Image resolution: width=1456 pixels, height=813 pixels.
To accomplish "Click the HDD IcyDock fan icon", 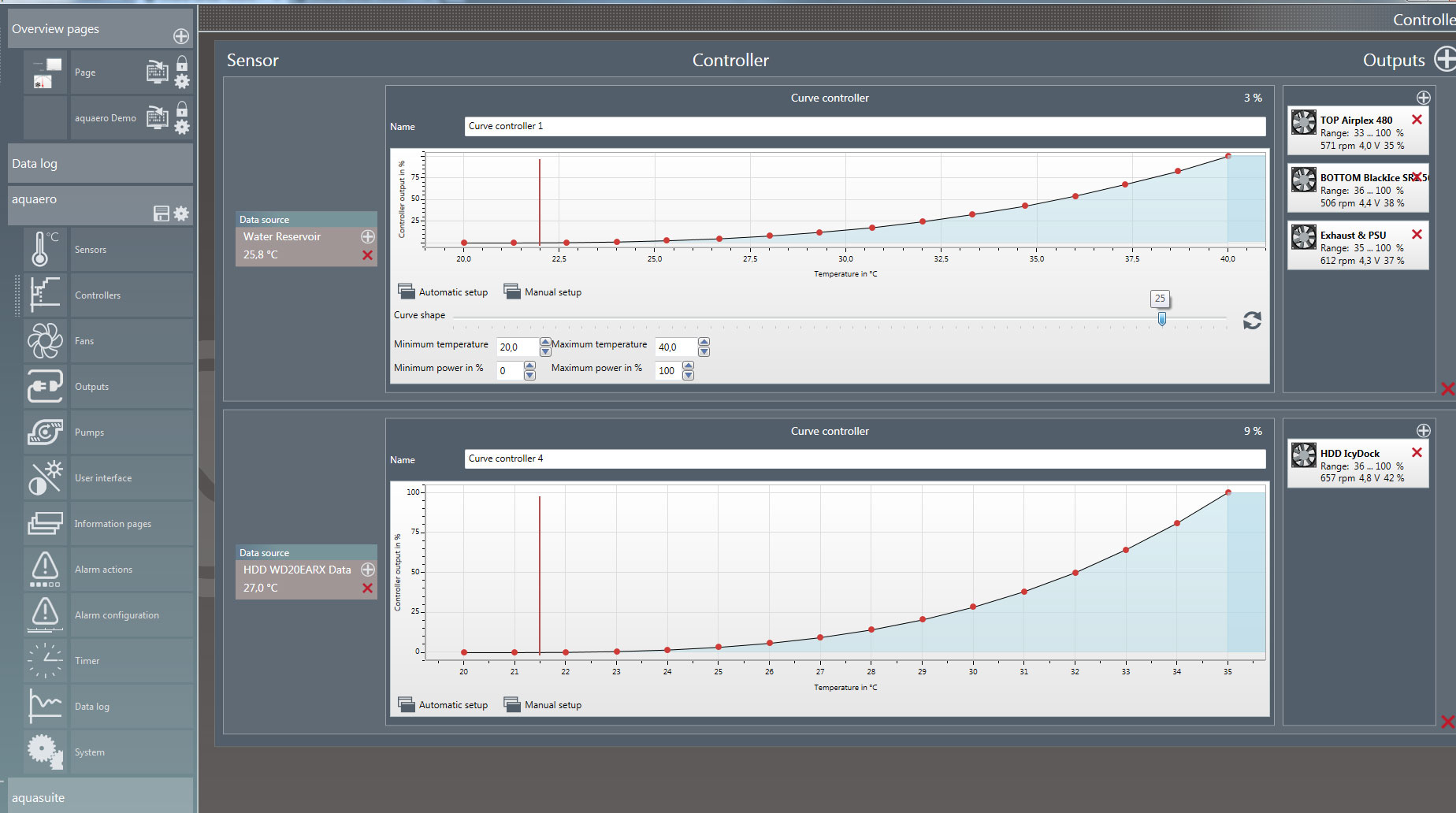I will coord(1304,455).
